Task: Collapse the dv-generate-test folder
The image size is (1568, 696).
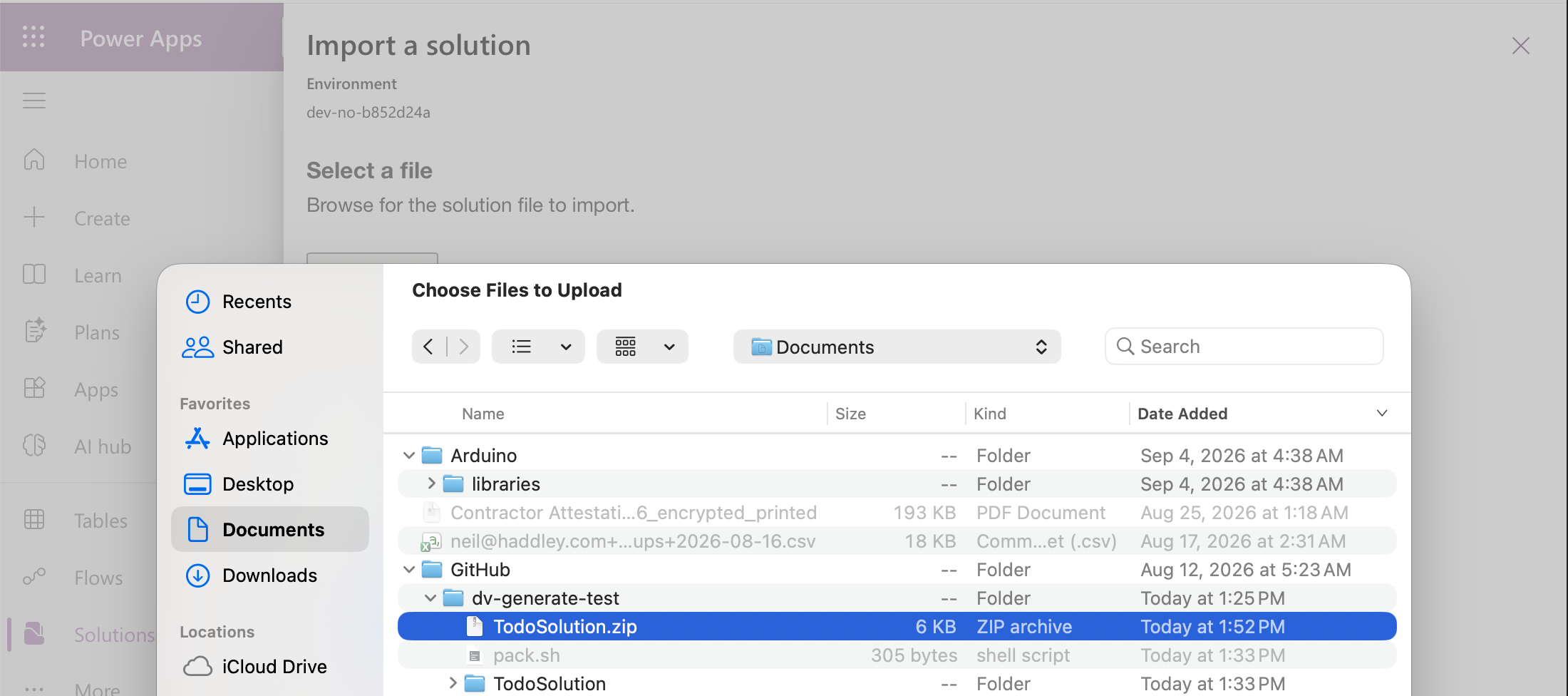Action: coord(430,598)
